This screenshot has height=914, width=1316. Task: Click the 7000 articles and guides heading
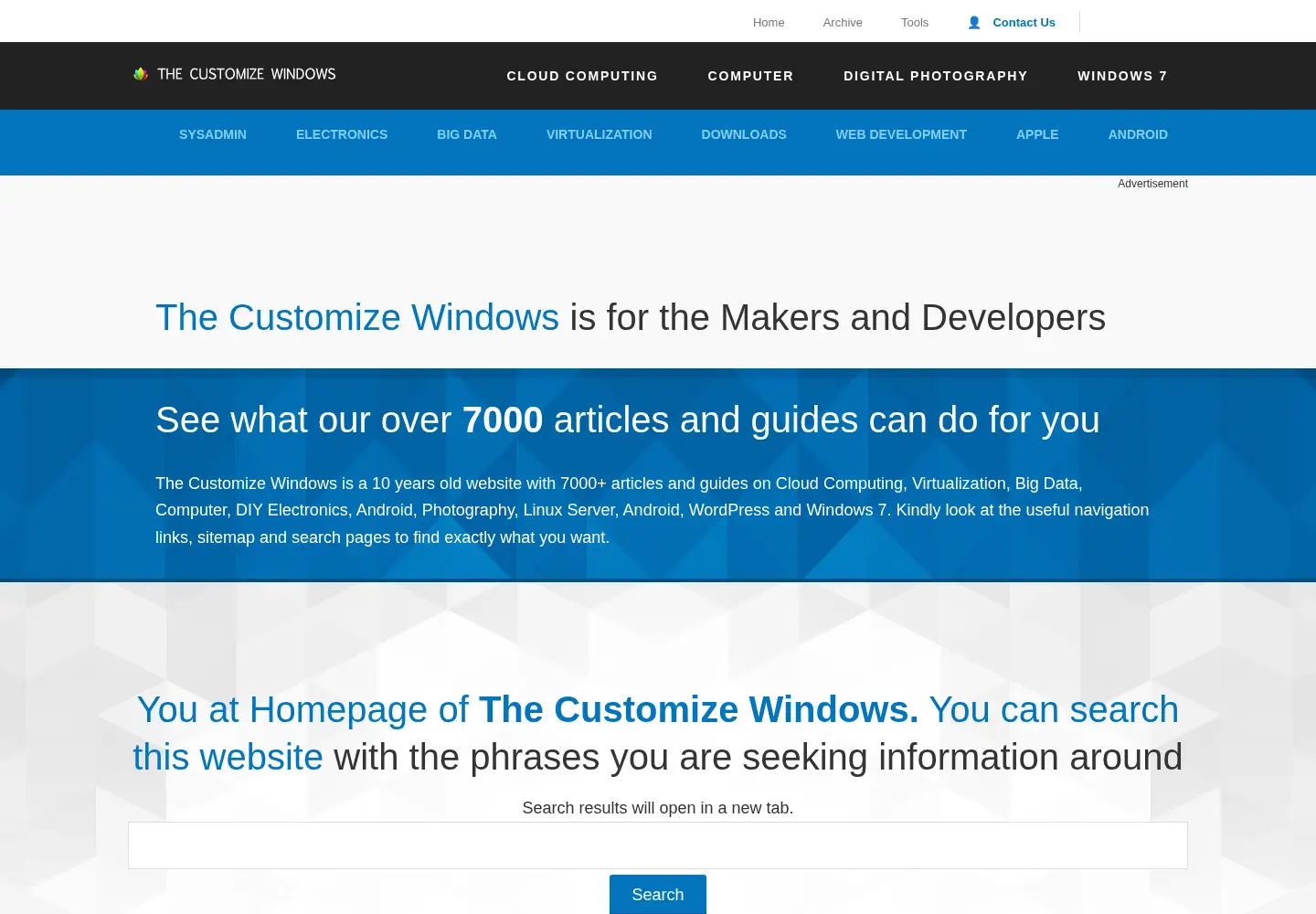(x=628, y=420)
